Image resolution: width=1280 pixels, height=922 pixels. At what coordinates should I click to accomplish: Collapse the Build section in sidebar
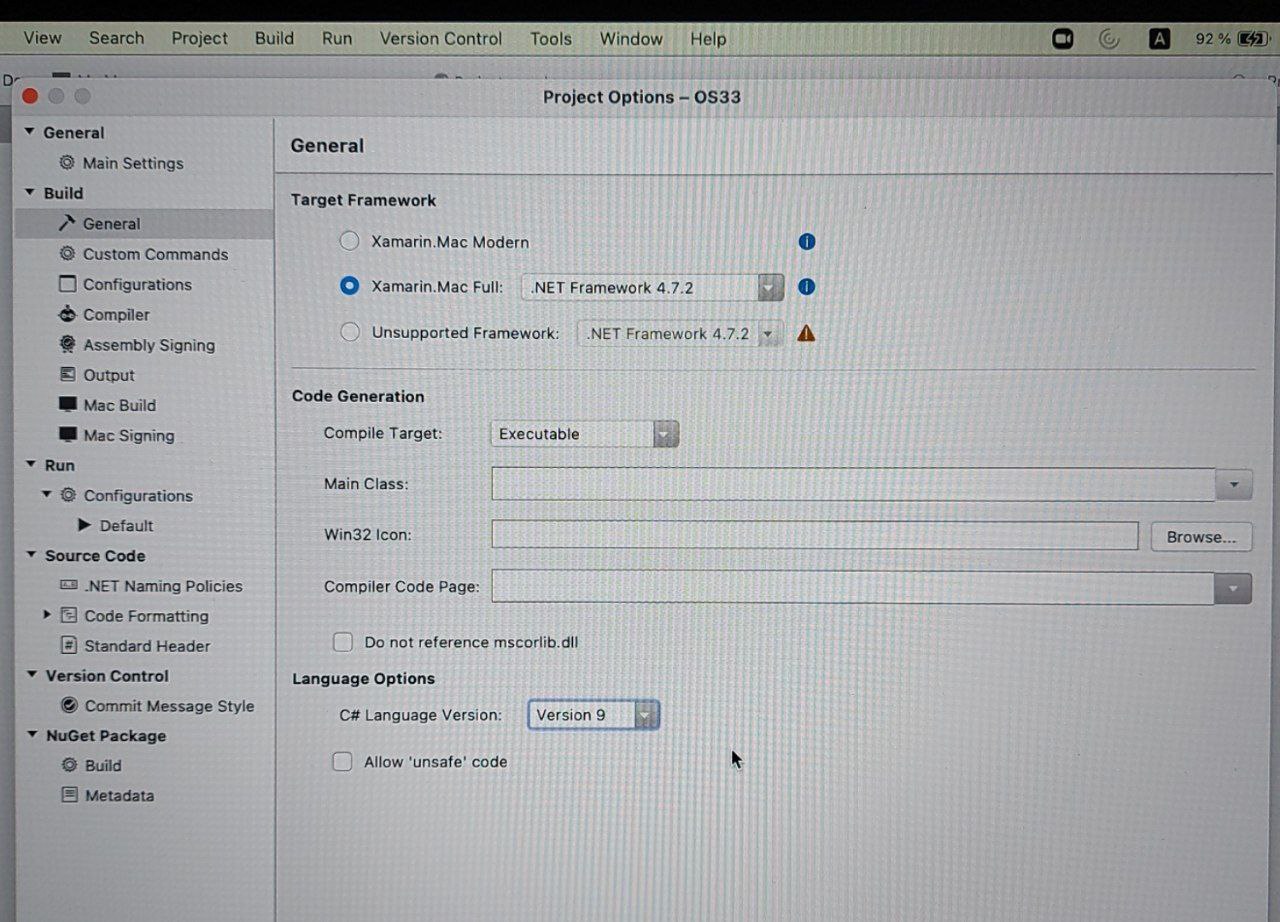[30, 192]
